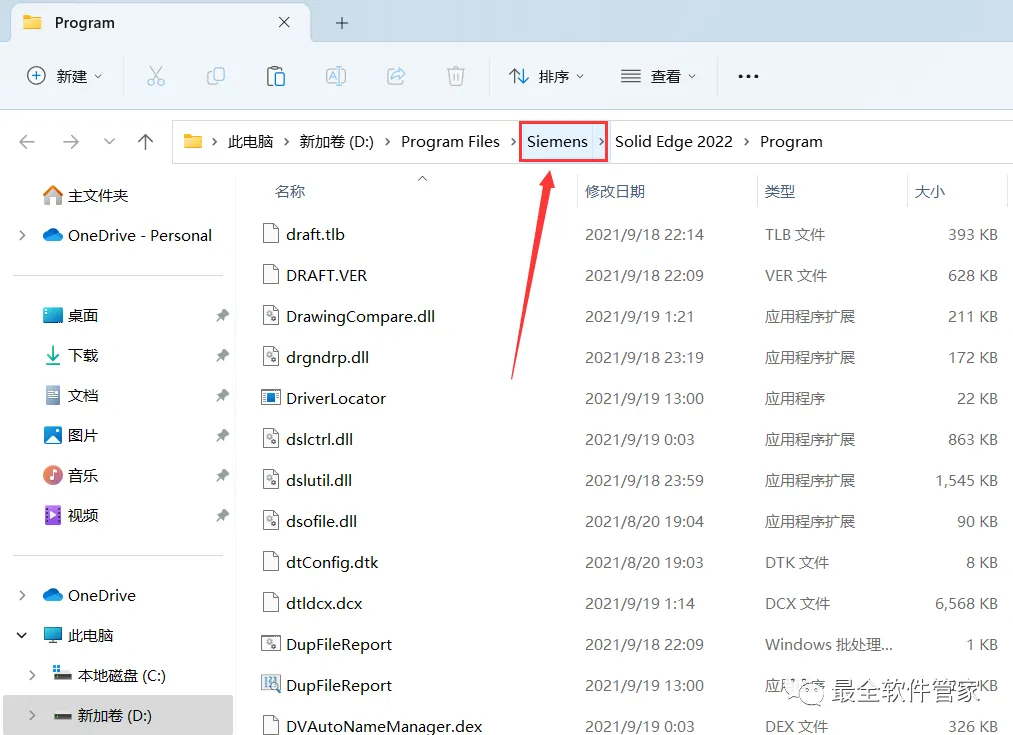1013x735 pixels.
Task: Click Solid Edge 2022 breadcrumb
Action: coord(674,141)
